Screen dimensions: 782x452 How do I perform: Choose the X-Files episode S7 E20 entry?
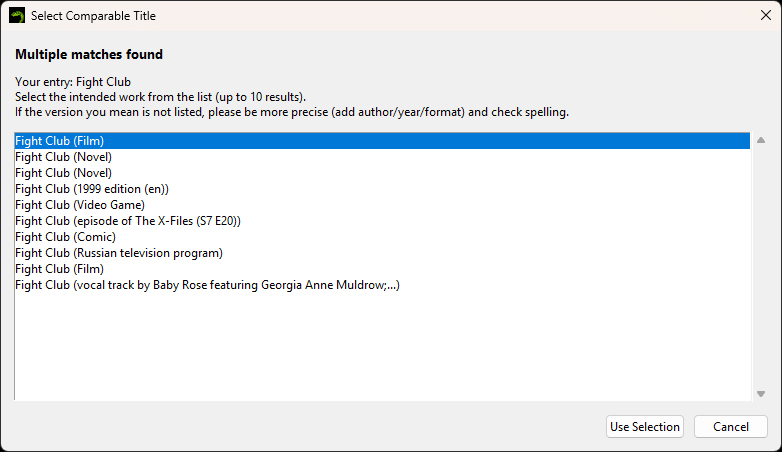click(128, 221)
